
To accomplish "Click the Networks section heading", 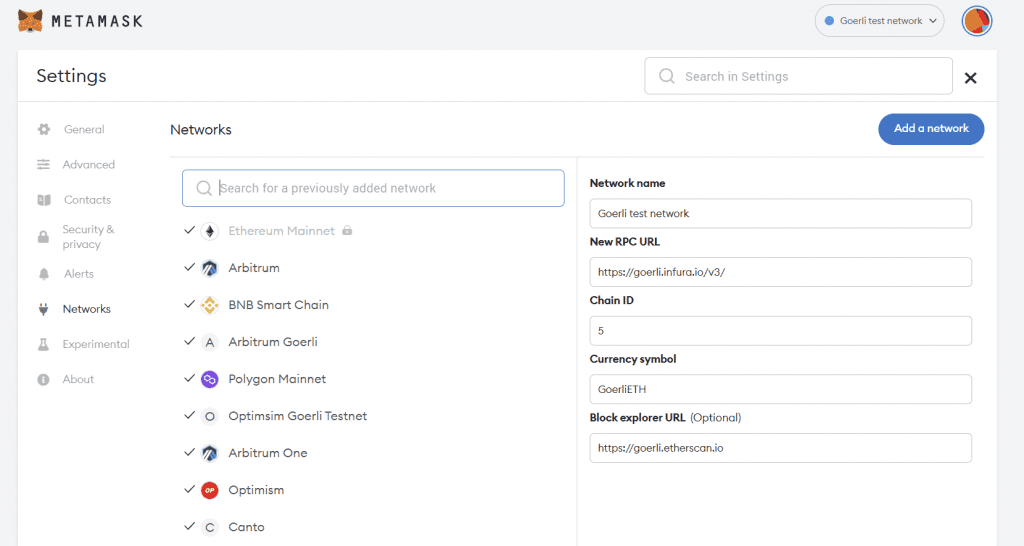I will [200, 130].
